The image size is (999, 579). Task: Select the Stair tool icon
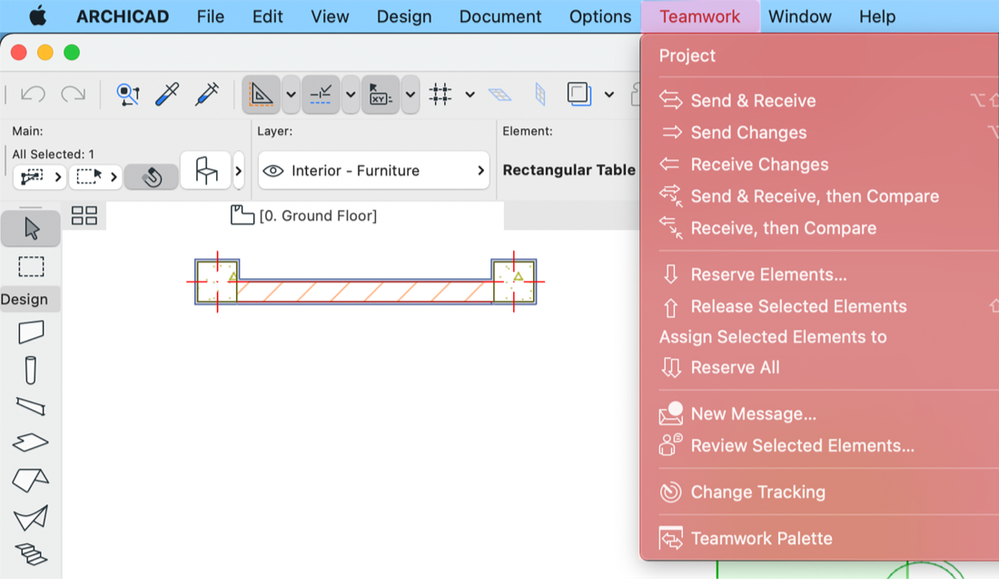[31, 554]
